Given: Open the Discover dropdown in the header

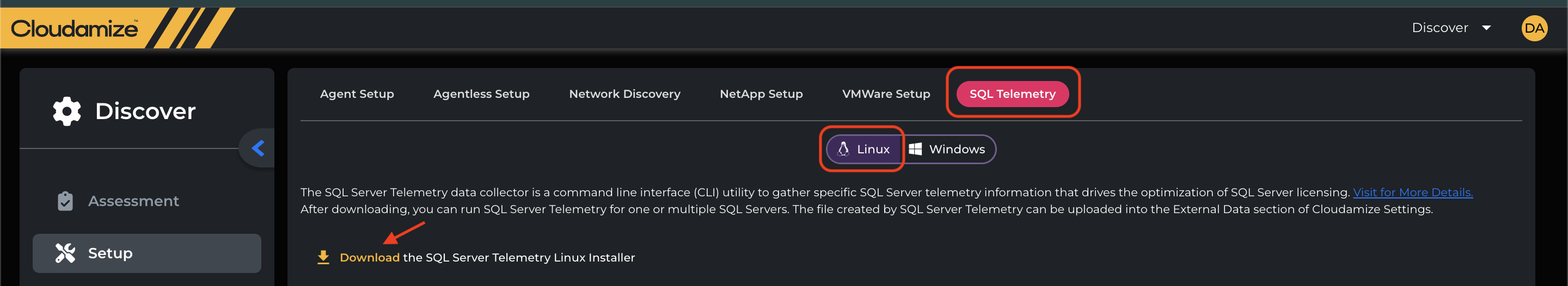Looking at the screenshot, I should [1440, 28].
